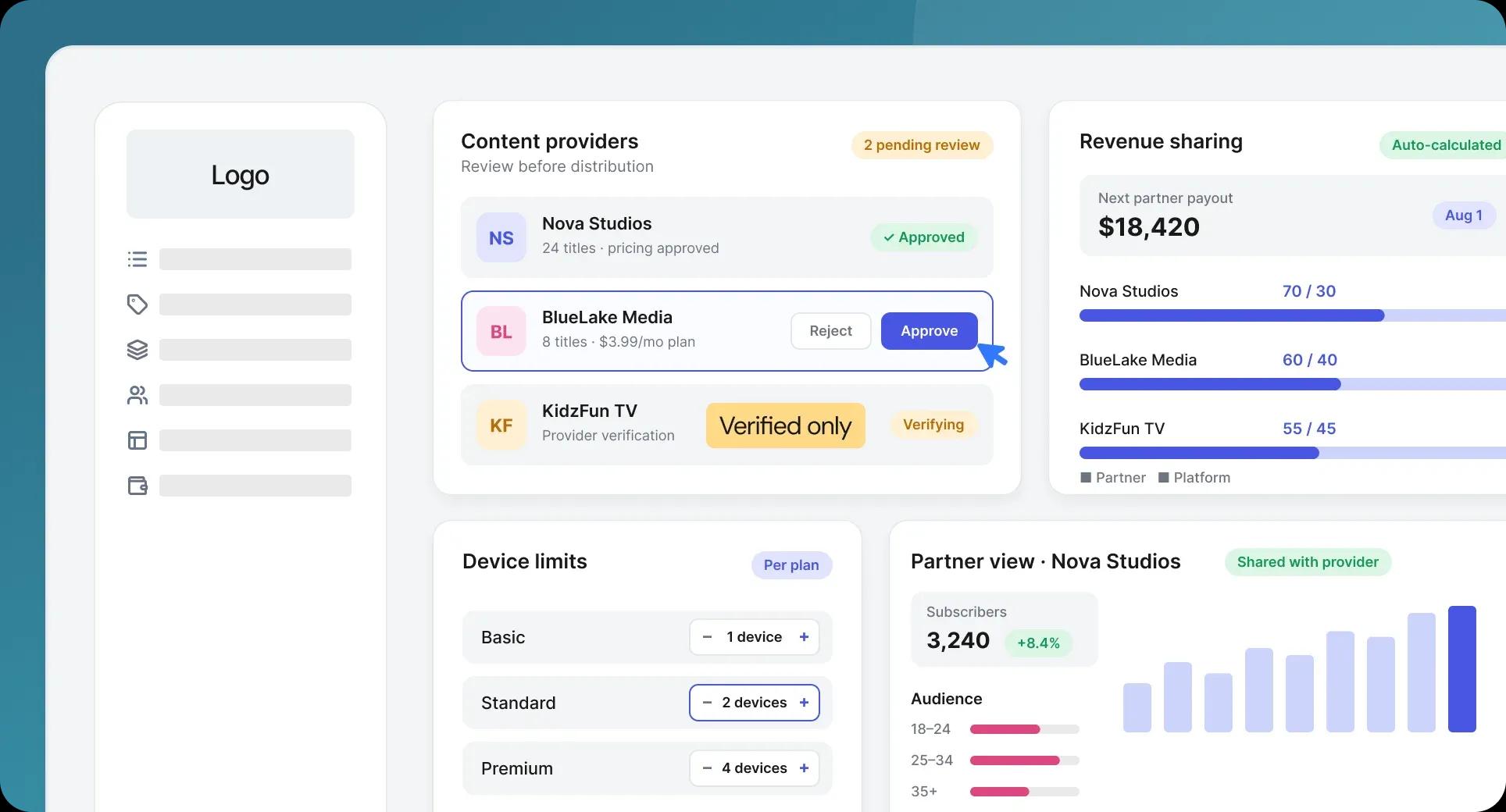
Task: Approve the BlueLake Media provider
Action: pos(930,331)
